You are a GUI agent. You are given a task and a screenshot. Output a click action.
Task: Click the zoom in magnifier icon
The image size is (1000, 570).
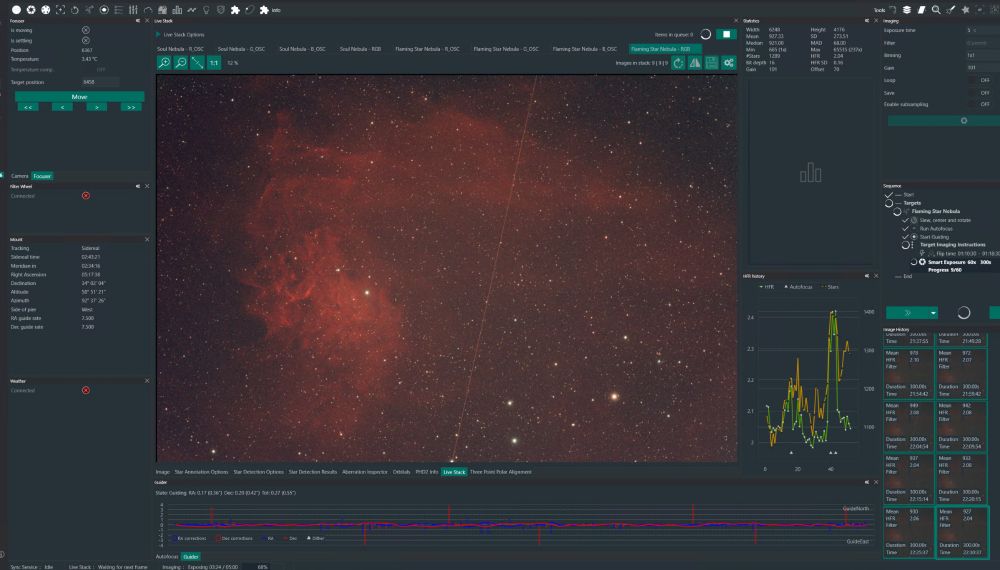(x=165, y=62)
